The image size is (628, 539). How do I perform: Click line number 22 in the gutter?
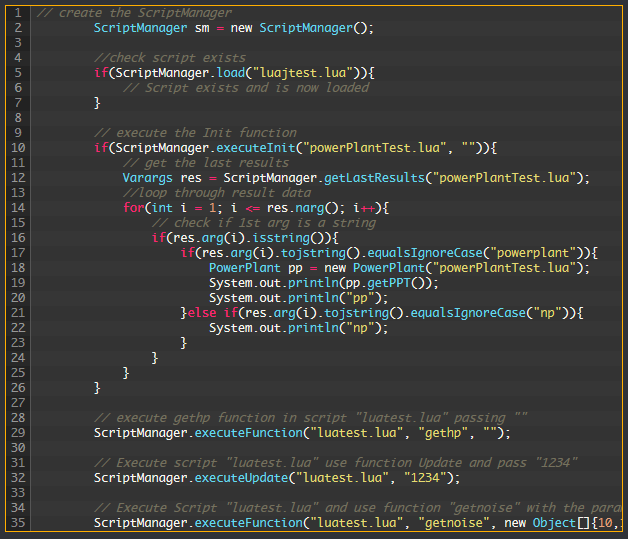tap(18, 328)
